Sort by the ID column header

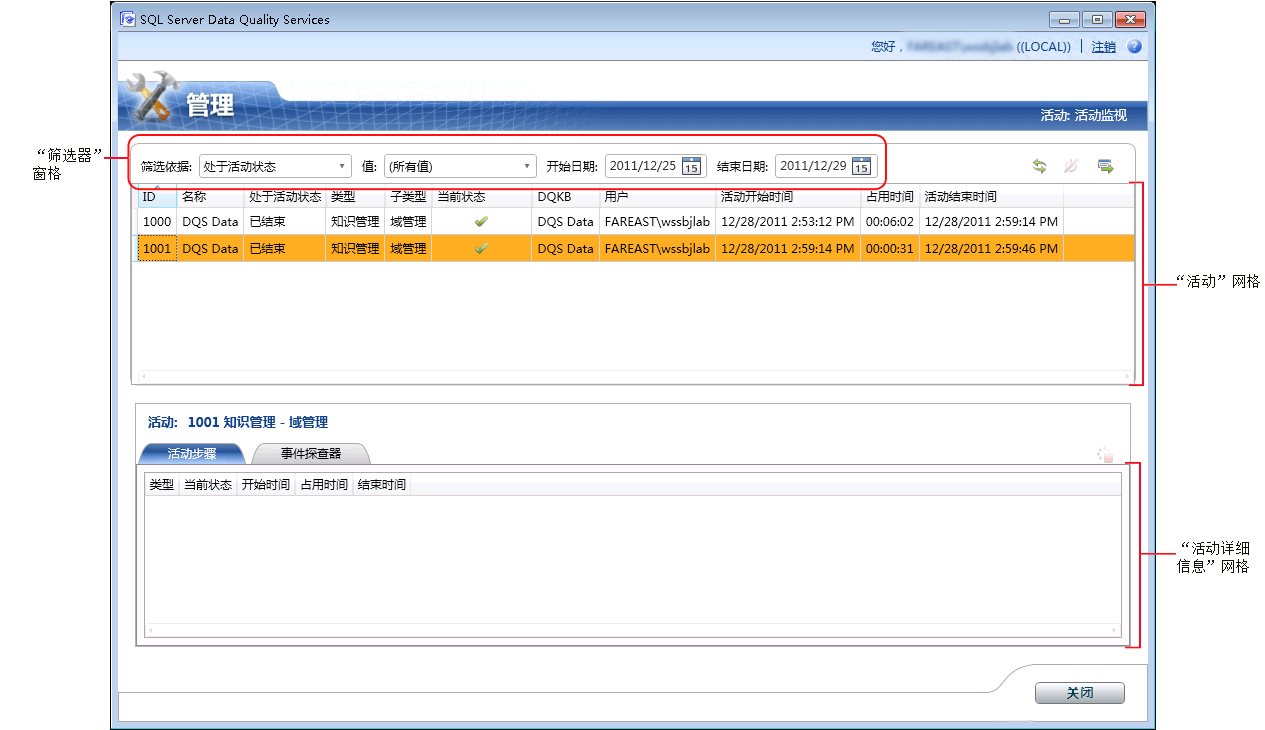pyautogui.click(x=157, y=197)
